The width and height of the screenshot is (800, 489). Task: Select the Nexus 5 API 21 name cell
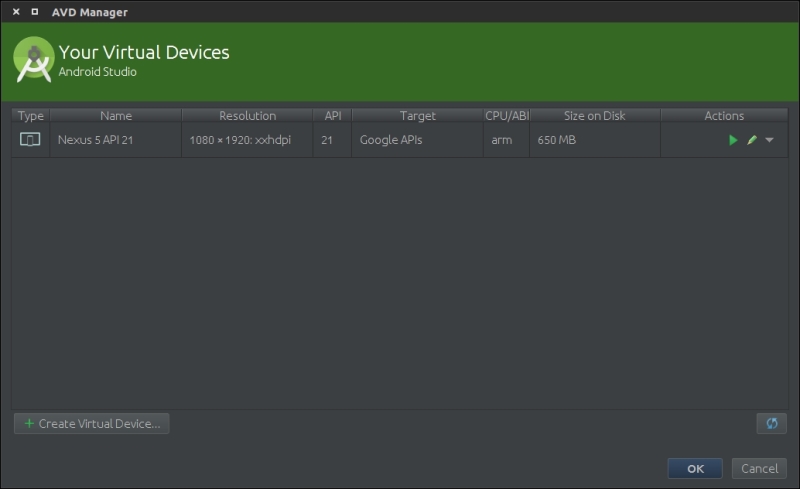pos(116,140)
